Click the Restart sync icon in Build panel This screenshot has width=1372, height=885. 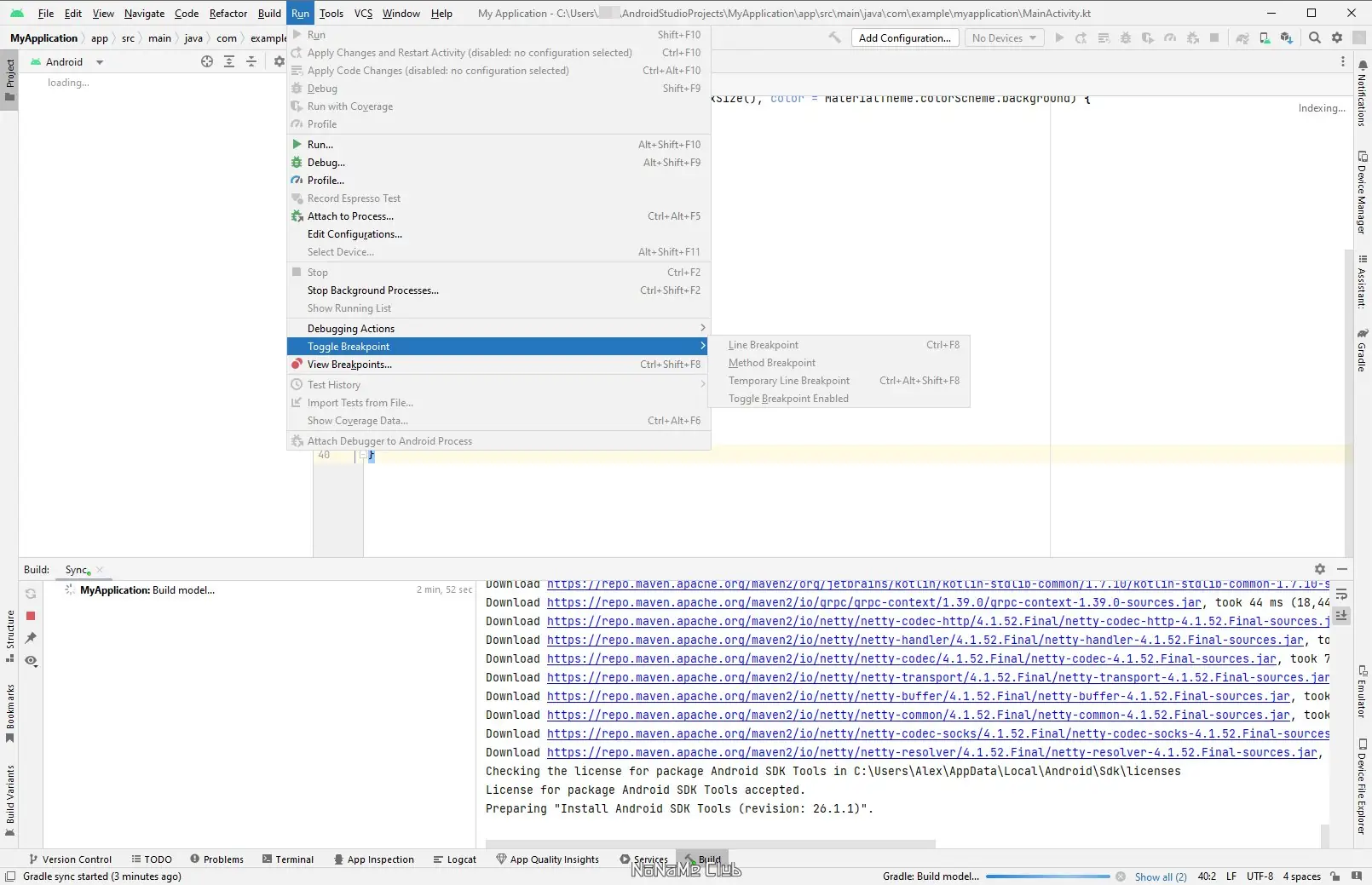[x=31, y=594]
